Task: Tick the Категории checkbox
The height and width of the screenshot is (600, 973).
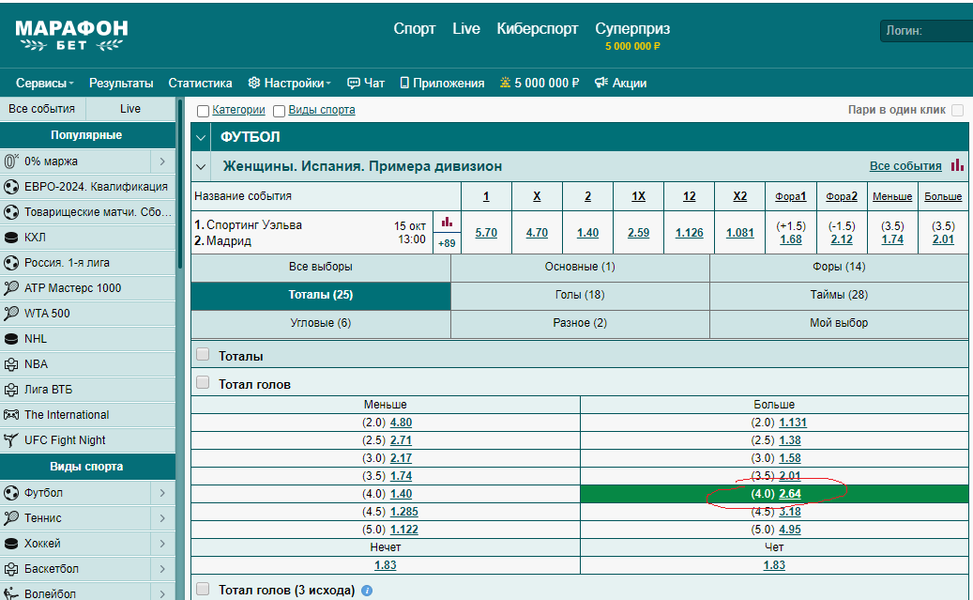Action: (203, 111)
